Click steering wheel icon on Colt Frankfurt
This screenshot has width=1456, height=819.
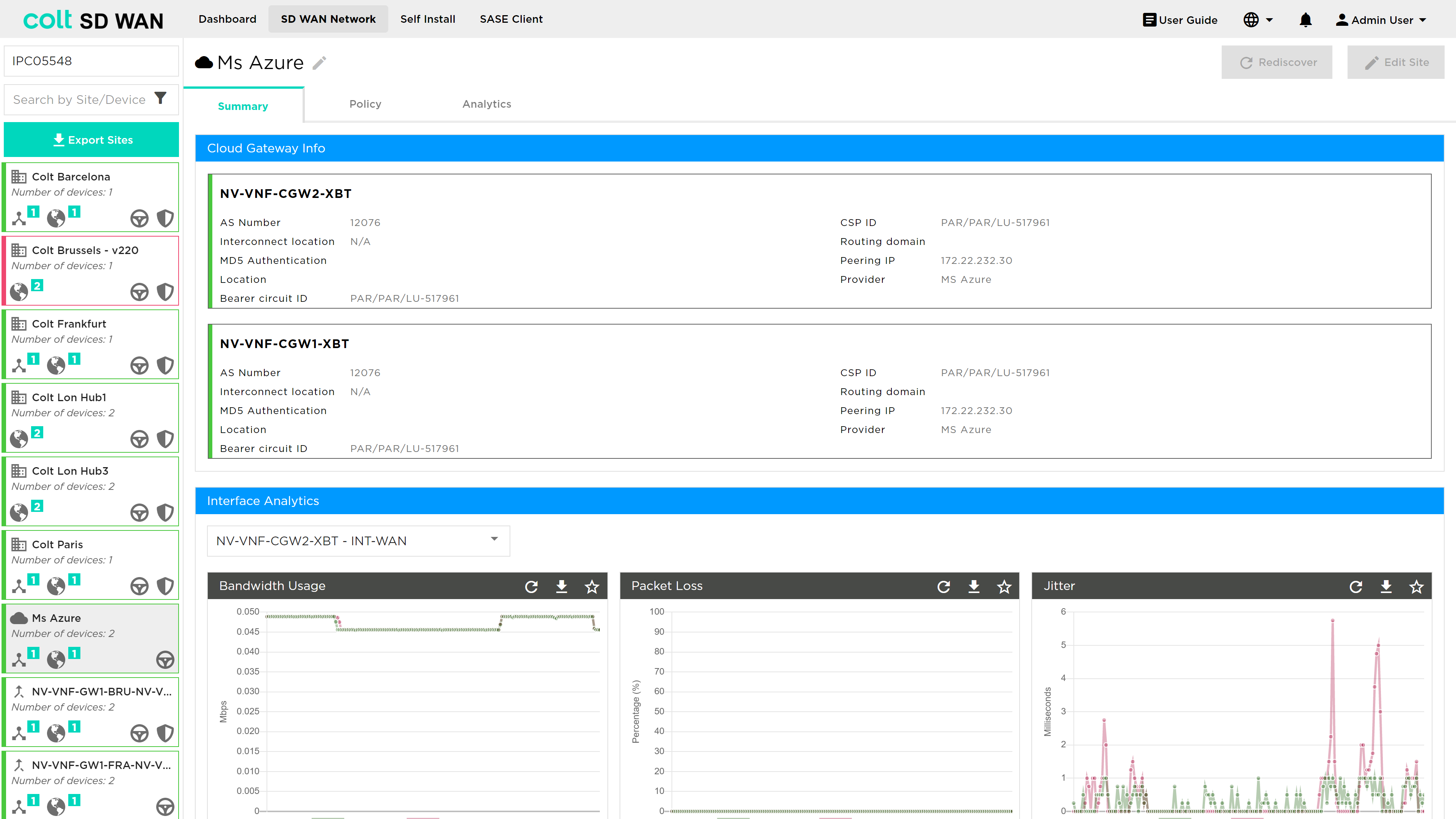coord(139,365)
